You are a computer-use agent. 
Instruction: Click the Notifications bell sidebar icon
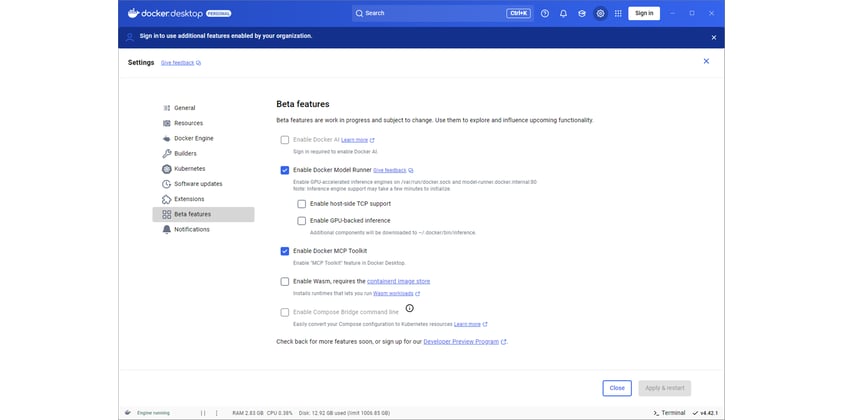(x=167, y=229)
